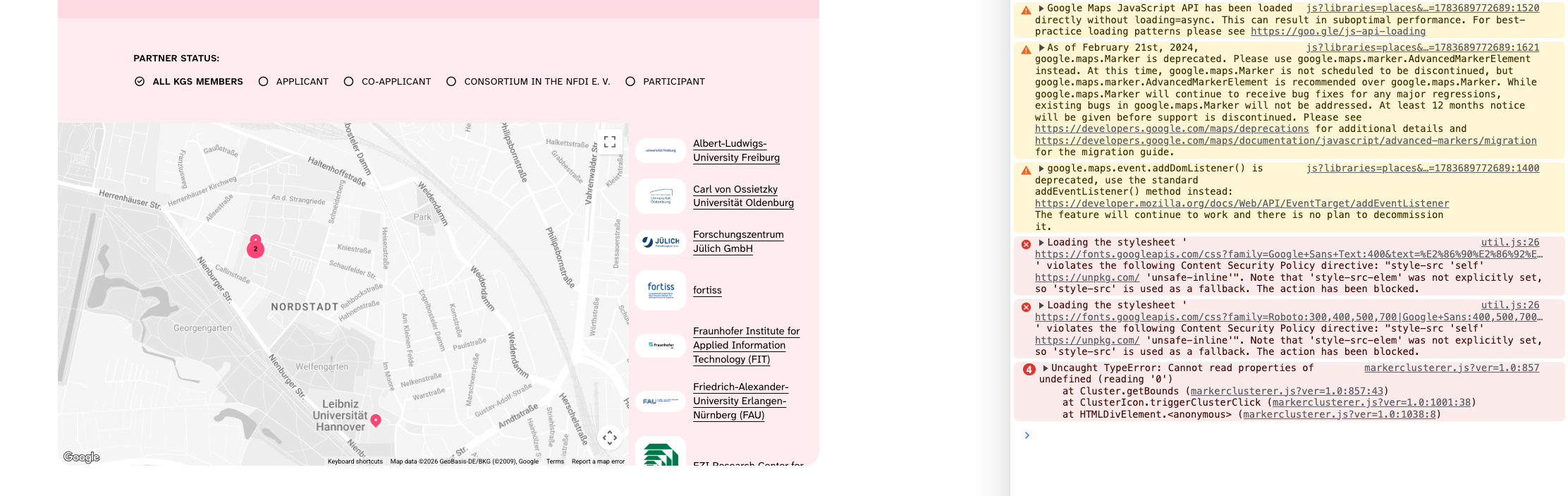Select the Participant partner status
The height and width of the screenshot is (496, 1568).
point(665,82)
